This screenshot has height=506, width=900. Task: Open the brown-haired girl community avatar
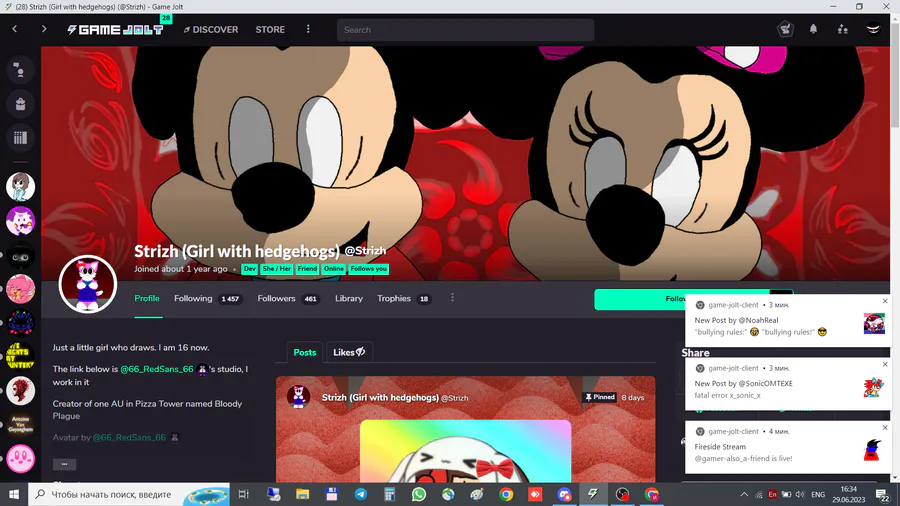pyautogui.click(x=20, y=187)
